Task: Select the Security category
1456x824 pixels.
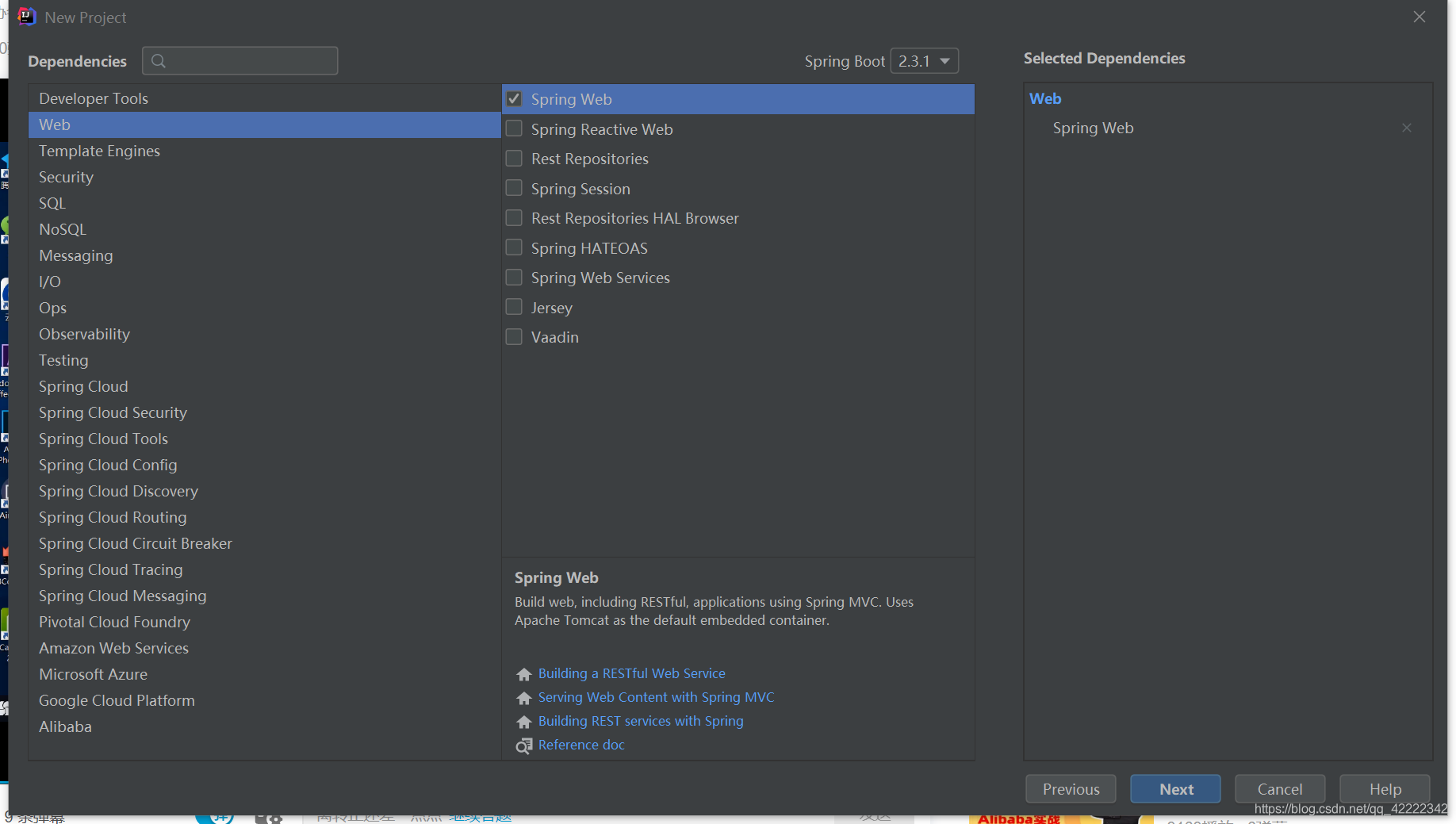Action: (x=265, y=177)
